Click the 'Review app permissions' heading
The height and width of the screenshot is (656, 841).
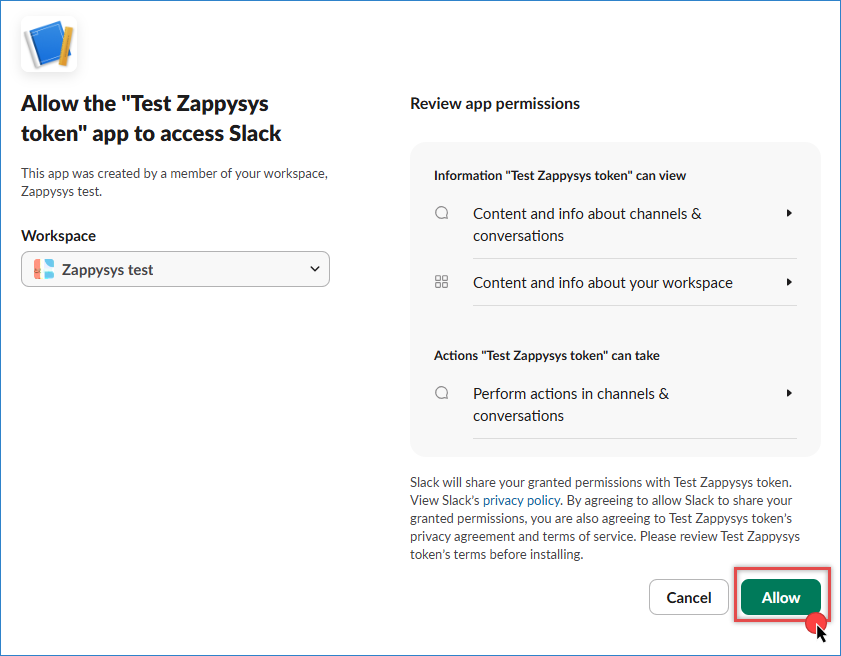click(x=495, y=103)
